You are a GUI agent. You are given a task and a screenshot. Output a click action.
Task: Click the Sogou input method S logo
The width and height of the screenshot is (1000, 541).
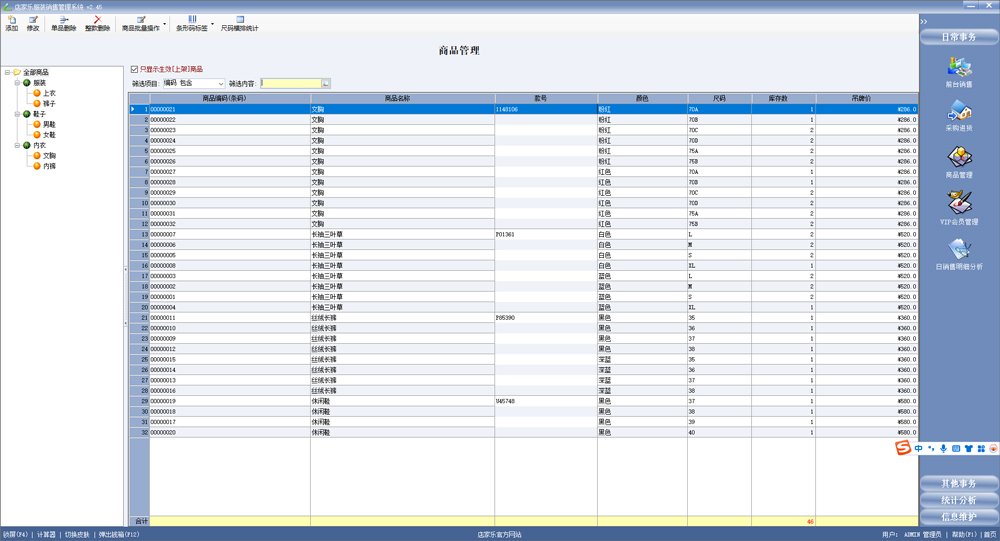point(903,448)
